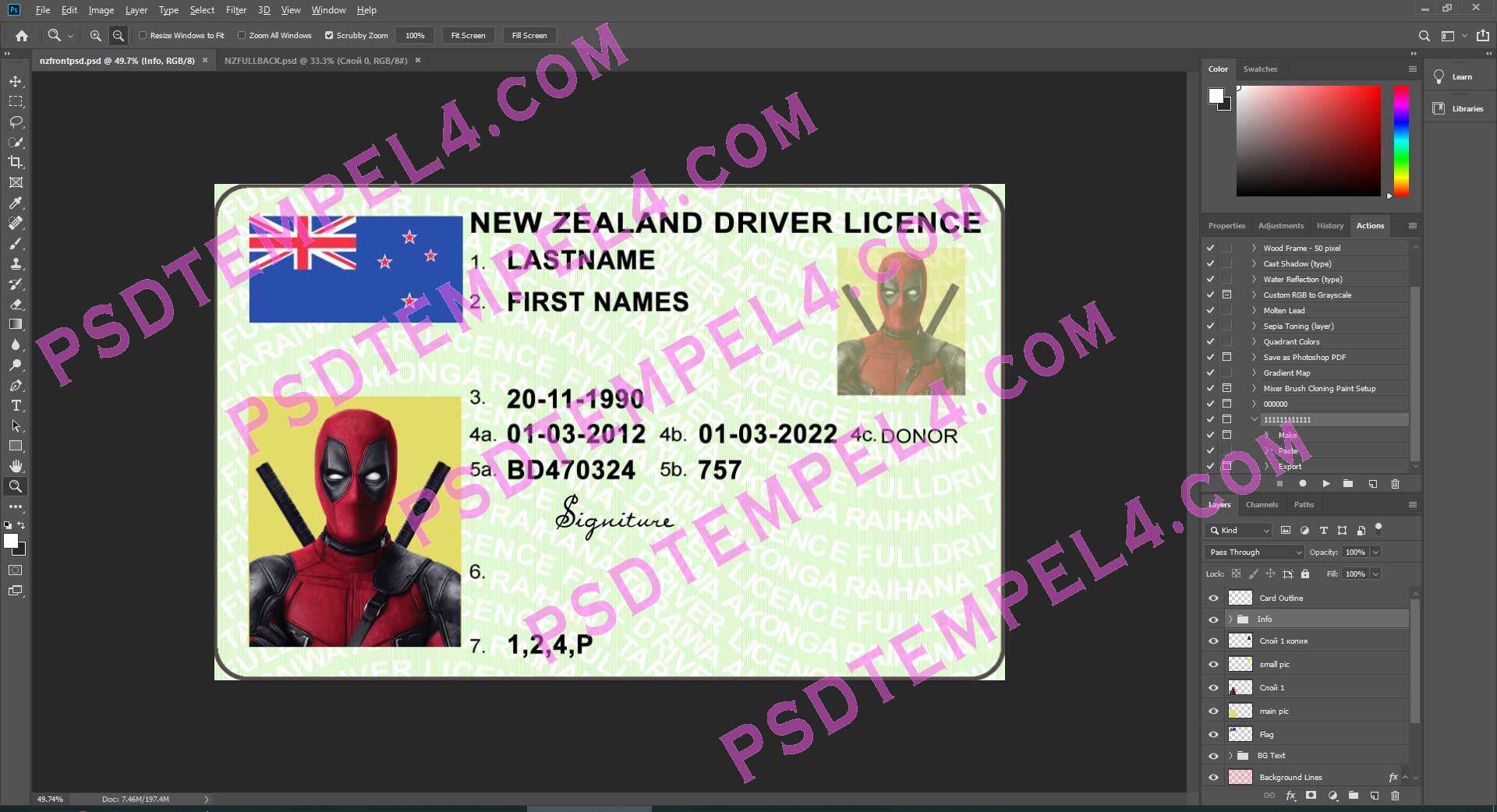Select the Eyedropper tool
This screenshot has height=812, width=1497.
pyautogui.click(x=16, y=203)
